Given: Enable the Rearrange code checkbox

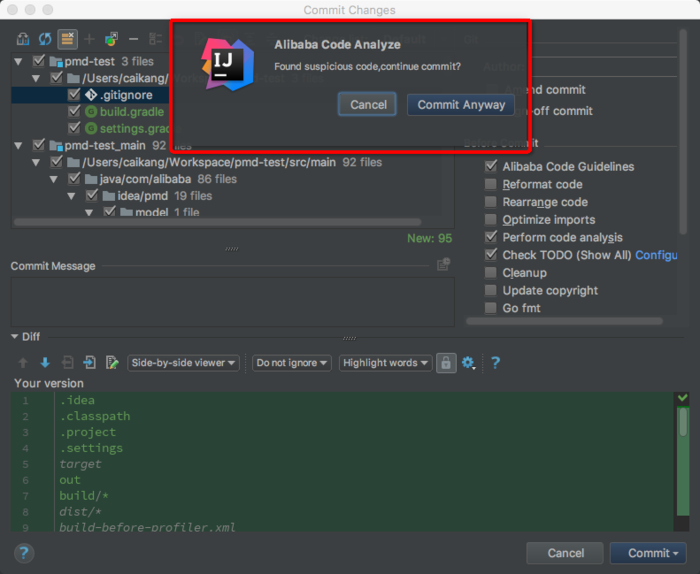Looking at the screenshot, I should pos(491,202).
